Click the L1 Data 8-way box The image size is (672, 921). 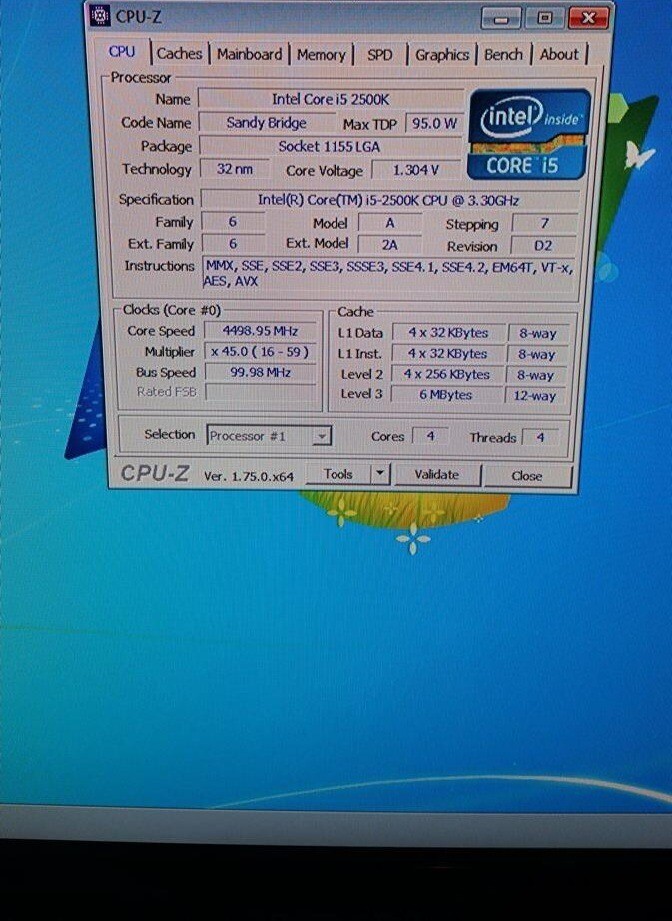click(x=537, y=334)
